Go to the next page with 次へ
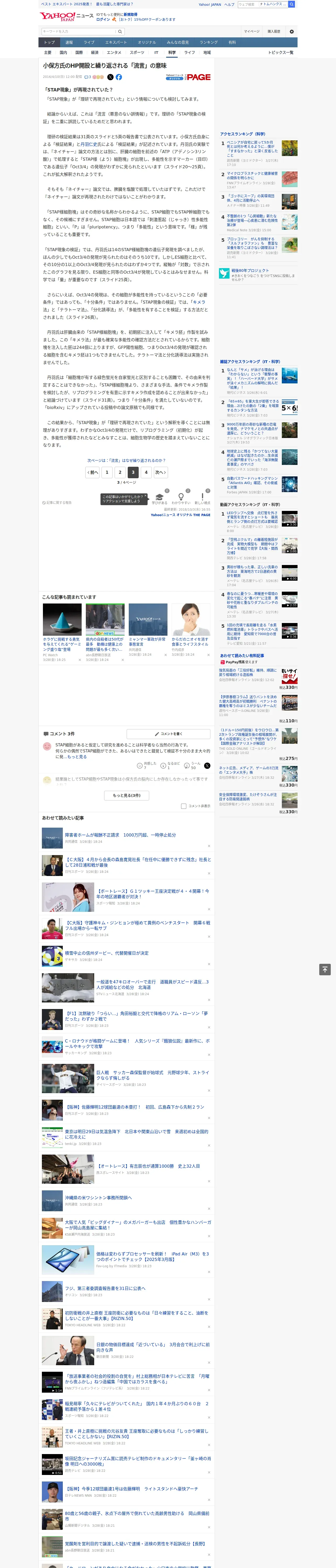This screenshot has height=1568, width=336. click(x=160, y=472)
